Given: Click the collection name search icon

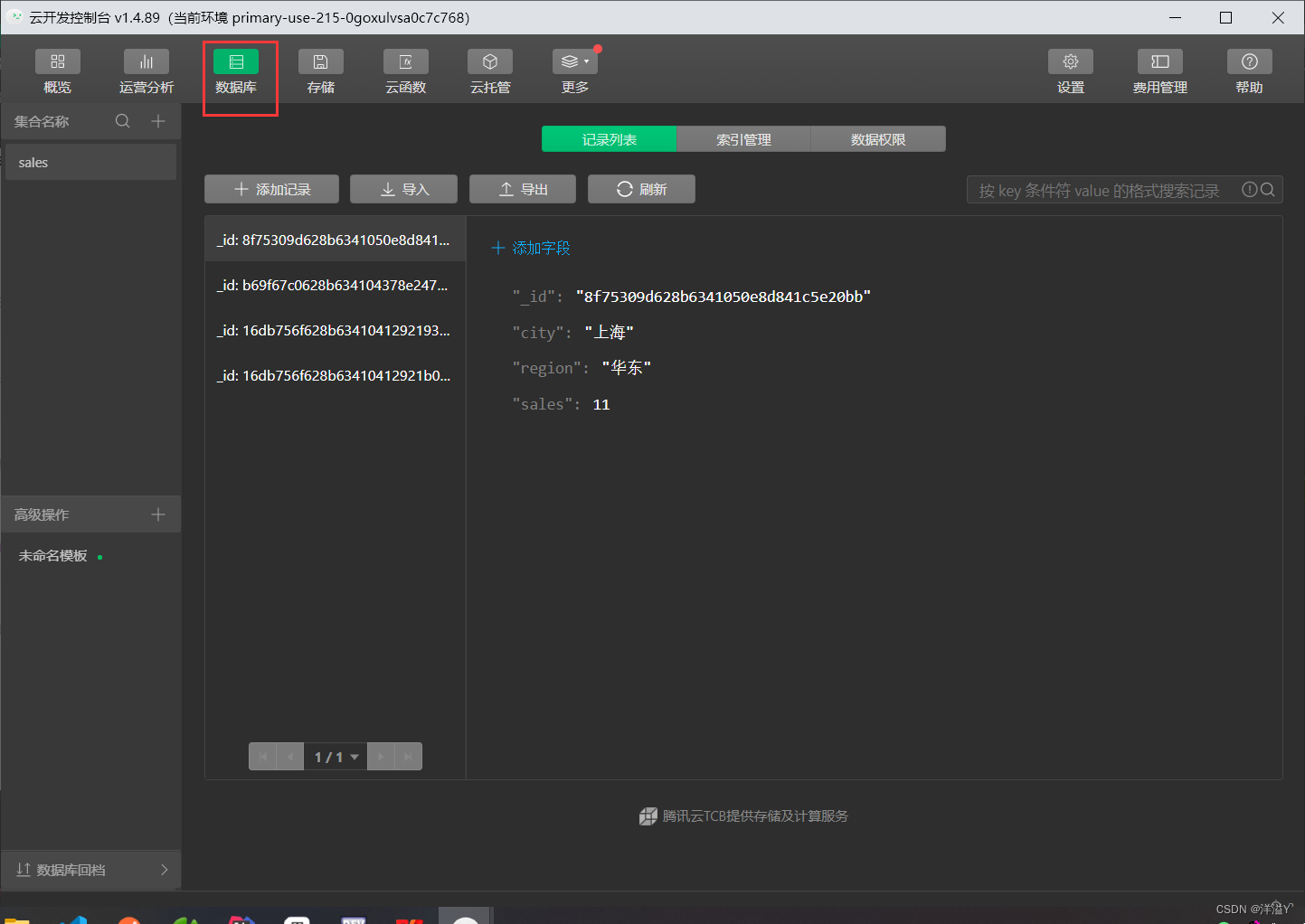Looking at the screenshot, I should [x=123, y=121].
